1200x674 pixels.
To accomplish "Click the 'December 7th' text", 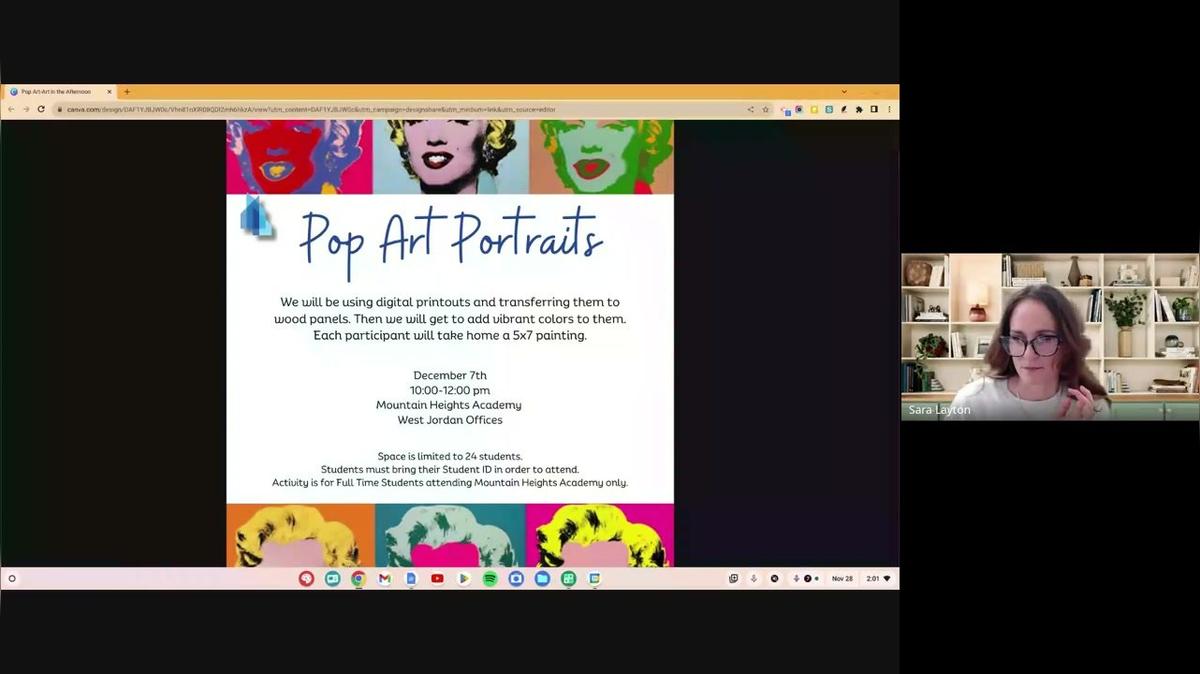I will pos(450,376).
